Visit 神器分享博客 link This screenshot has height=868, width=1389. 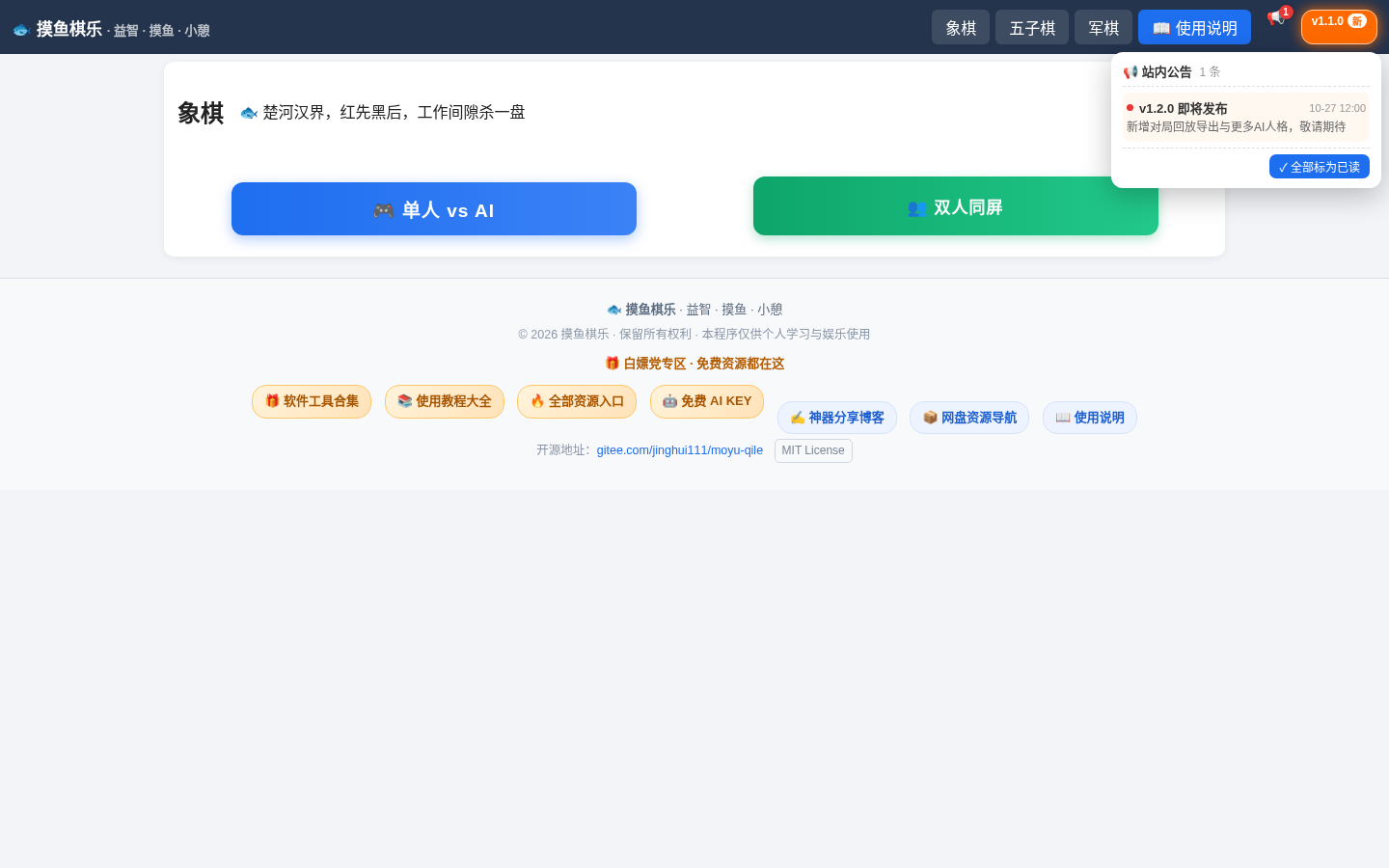tap(837, 418)
